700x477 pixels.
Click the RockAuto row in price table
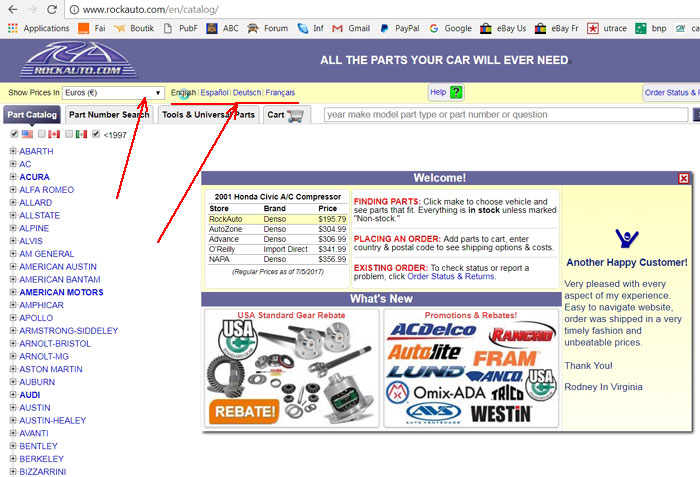pyautogui.click(x=277, y=219)
